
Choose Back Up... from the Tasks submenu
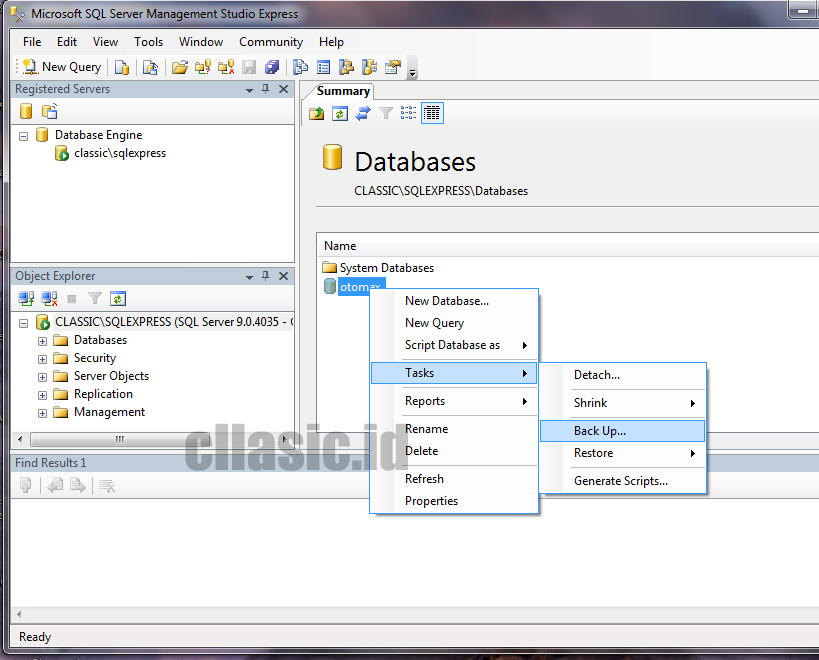(x=622, y=431)
